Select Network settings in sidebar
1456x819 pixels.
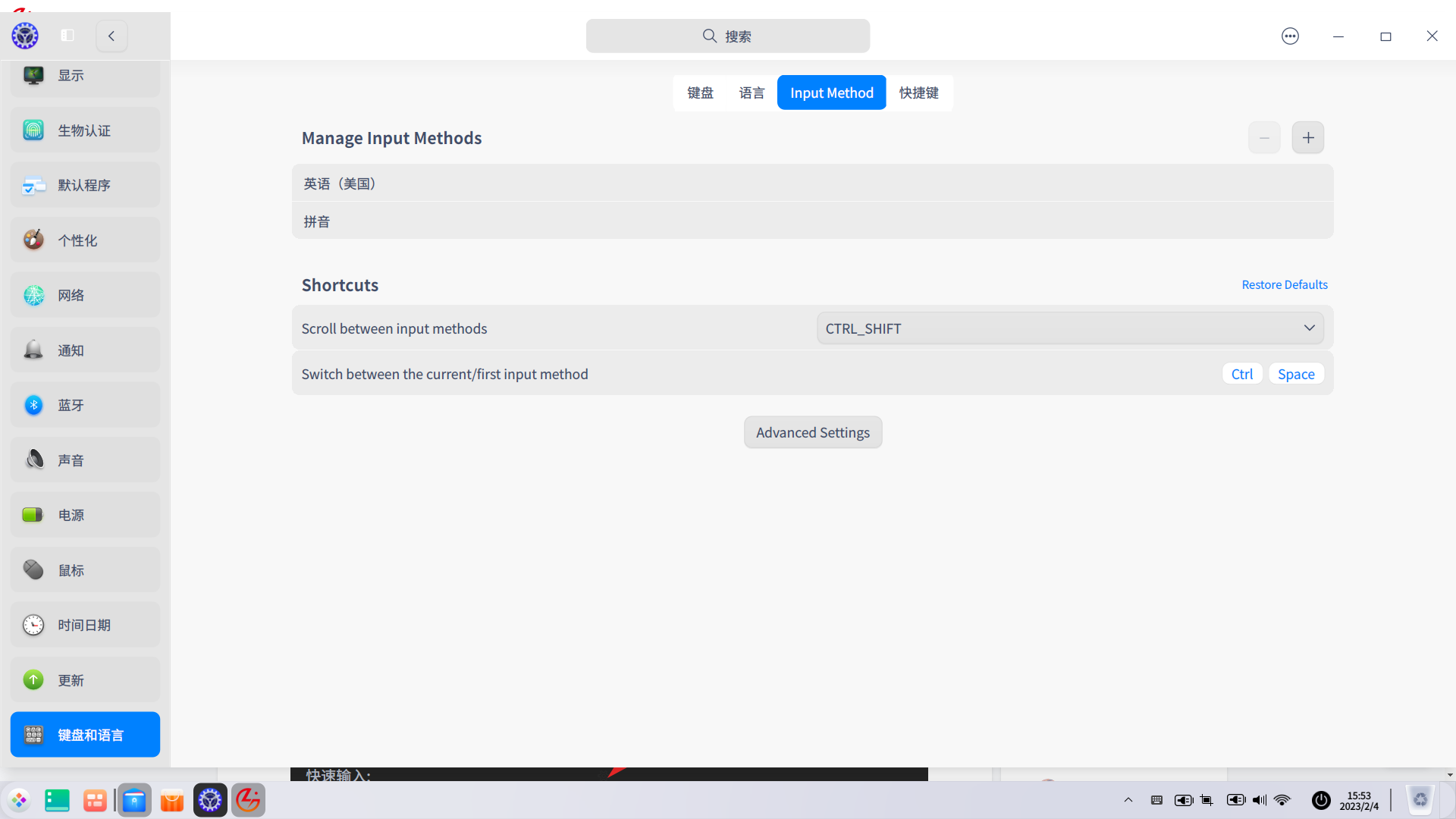85,295
